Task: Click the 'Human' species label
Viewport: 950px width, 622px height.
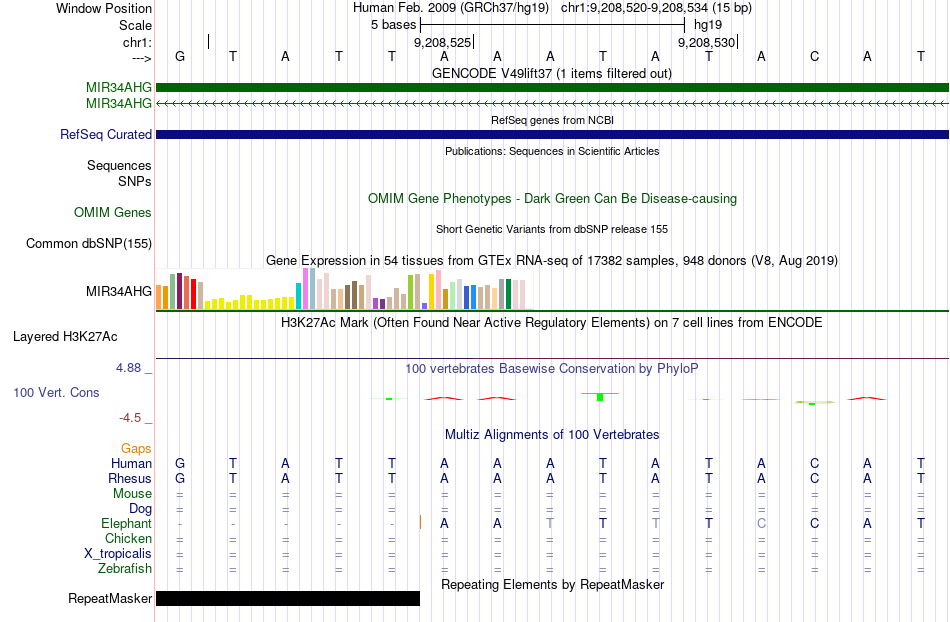Action: (x=131, y=463)
